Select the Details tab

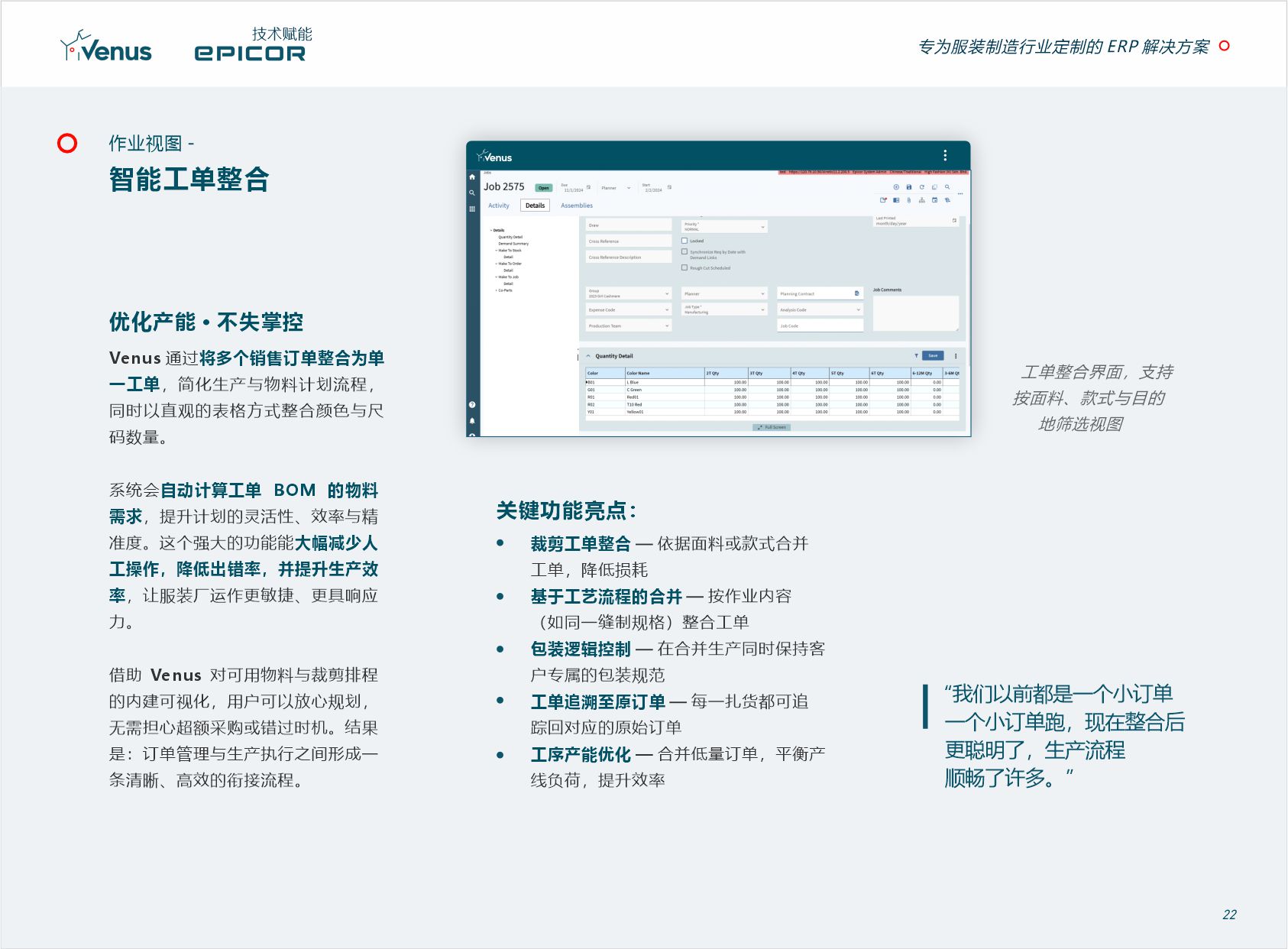click(536, 206)
